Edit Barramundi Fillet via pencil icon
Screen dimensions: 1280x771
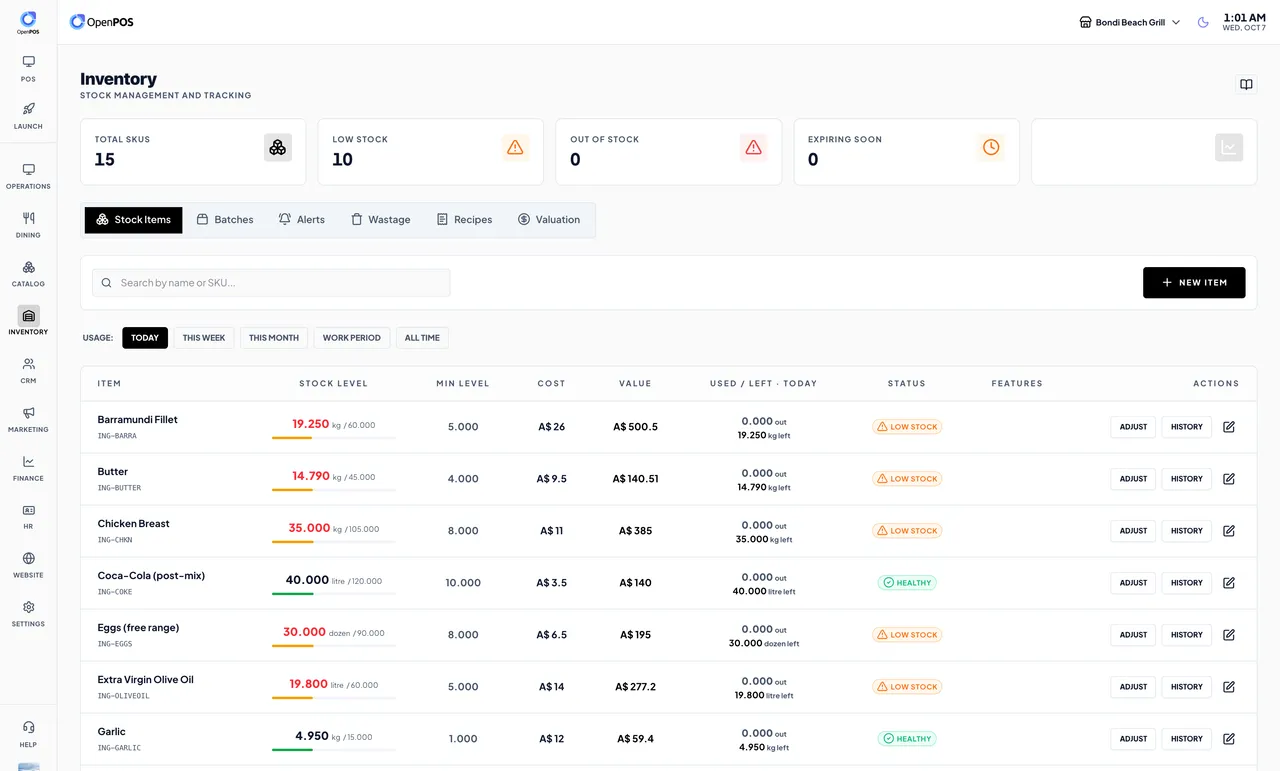pos(1229,427)
